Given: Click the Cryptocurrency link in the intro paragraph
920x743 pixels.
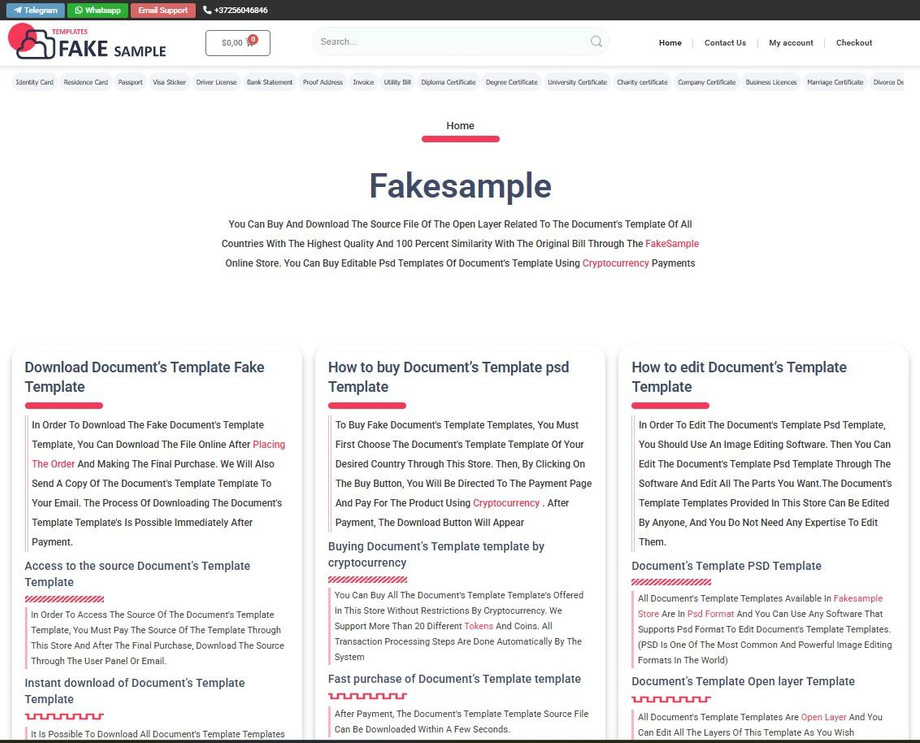Looking at the screenshot, I should 615,263.
